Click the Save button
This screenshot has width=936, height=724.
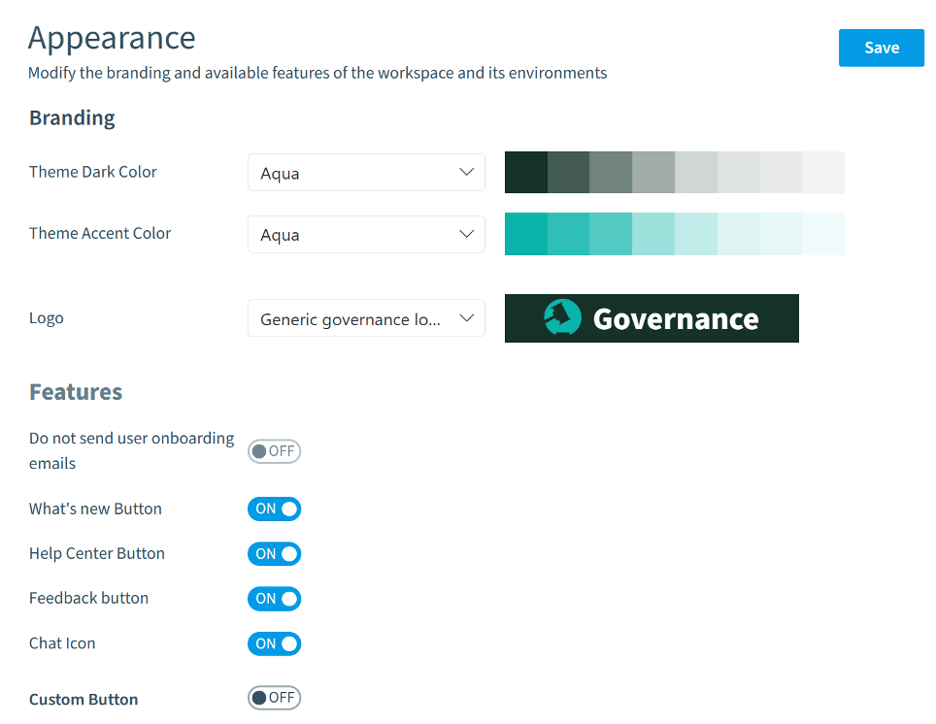[881, 47]
